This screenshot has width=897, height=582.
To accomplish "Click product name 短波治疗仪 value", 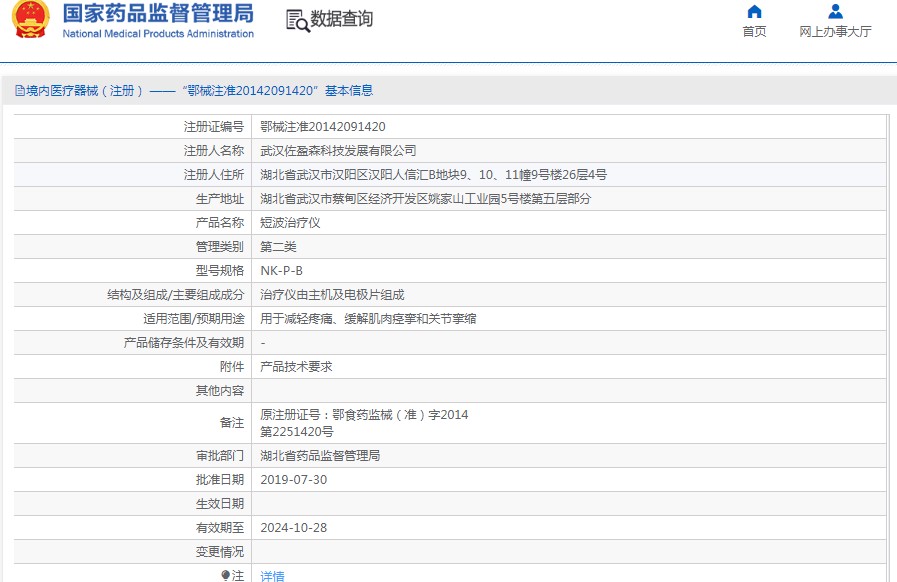I will [x=290, y=223].
